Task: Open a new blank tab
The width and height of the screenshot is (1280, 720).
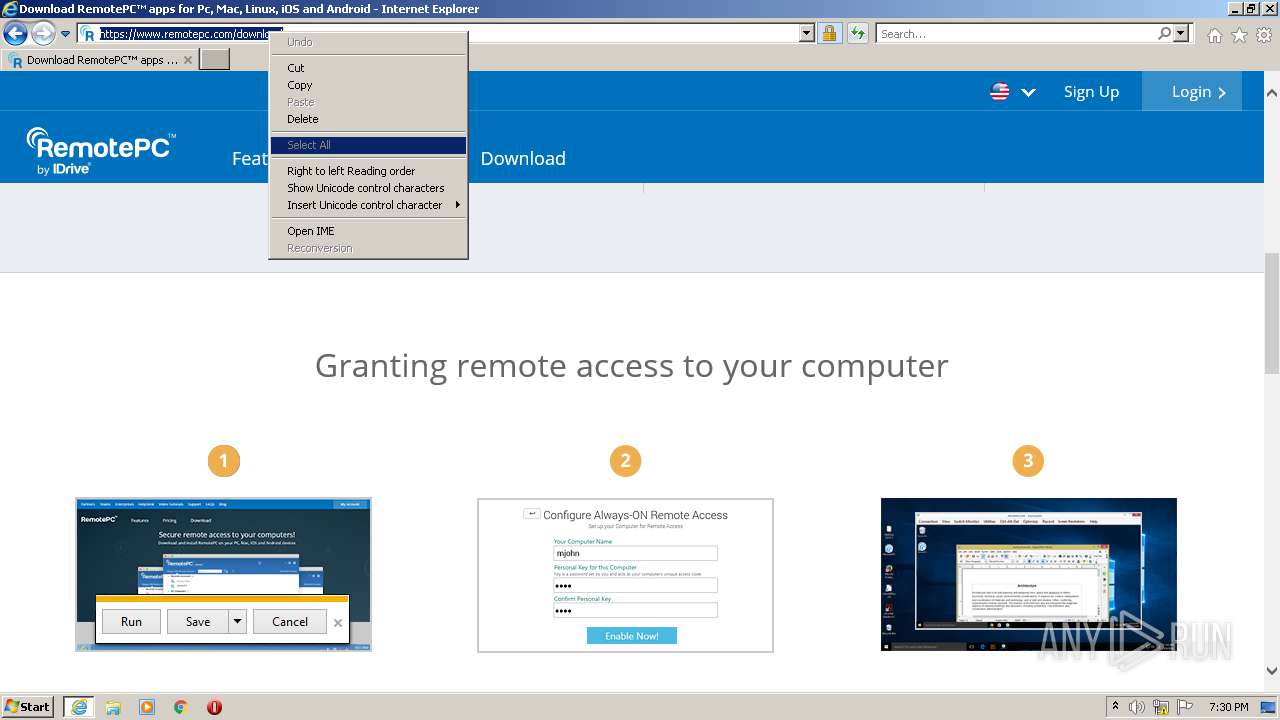Action: pyautogui.click(x=215, y=60)
